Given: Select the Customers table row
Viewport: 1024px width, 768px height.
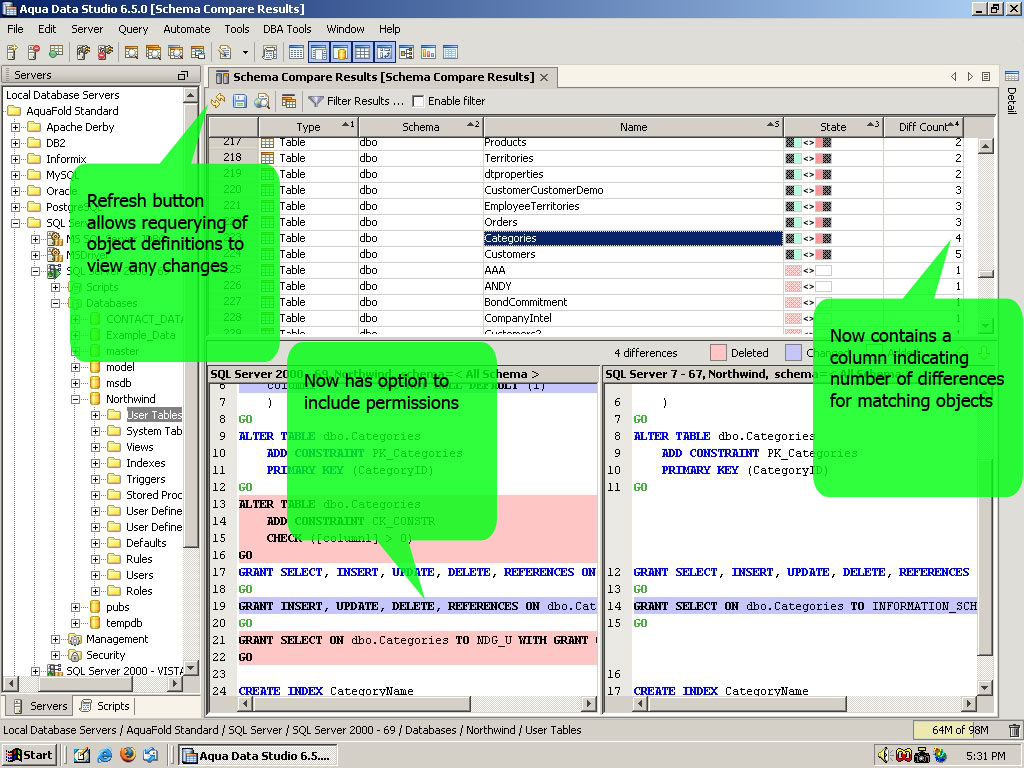Looking at the screenshot, I should pyautogui.click(x=586, y=254).
